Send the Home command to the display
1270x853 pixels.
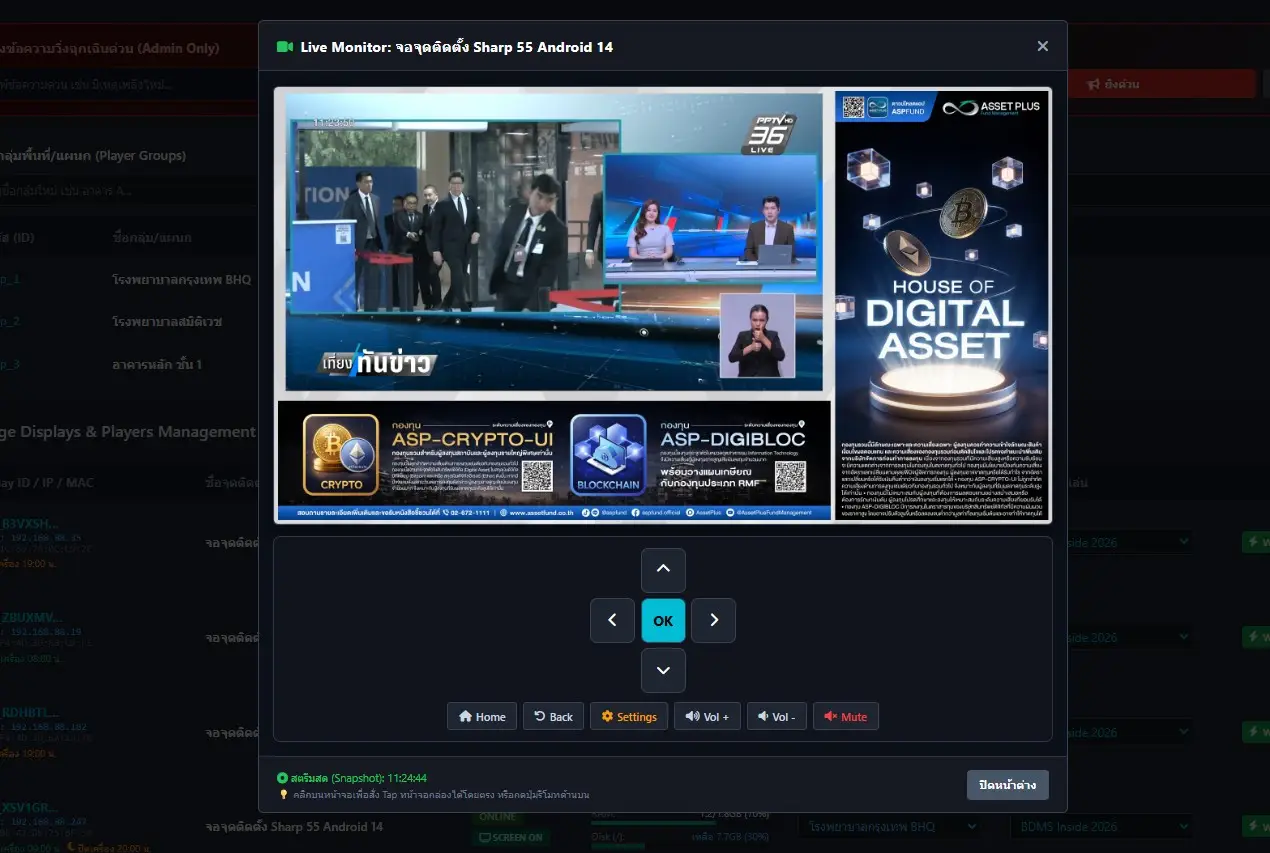(x=482, y=716)
